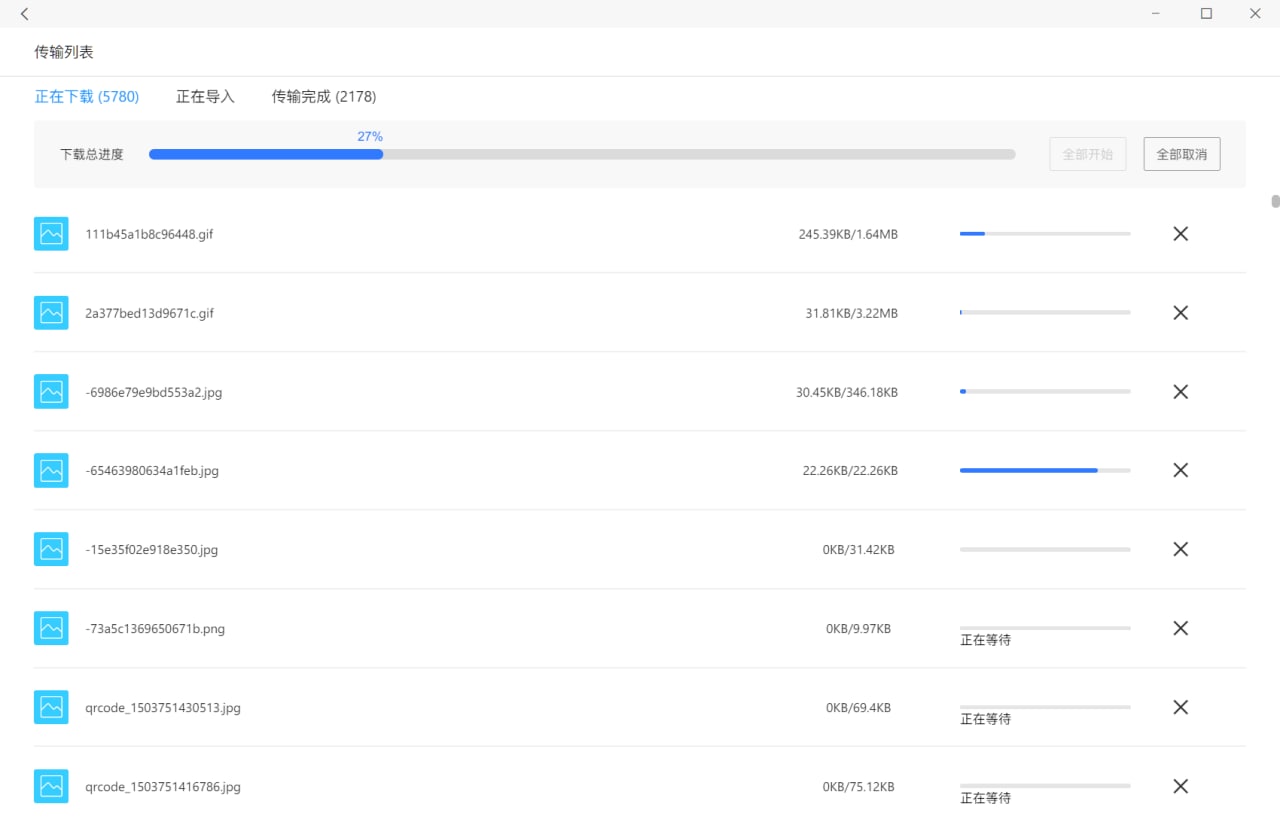Cancel the -65463980634a1feb.jpg download
The width and height of the screenshot is (1280, 819).
click(1180, 470)
